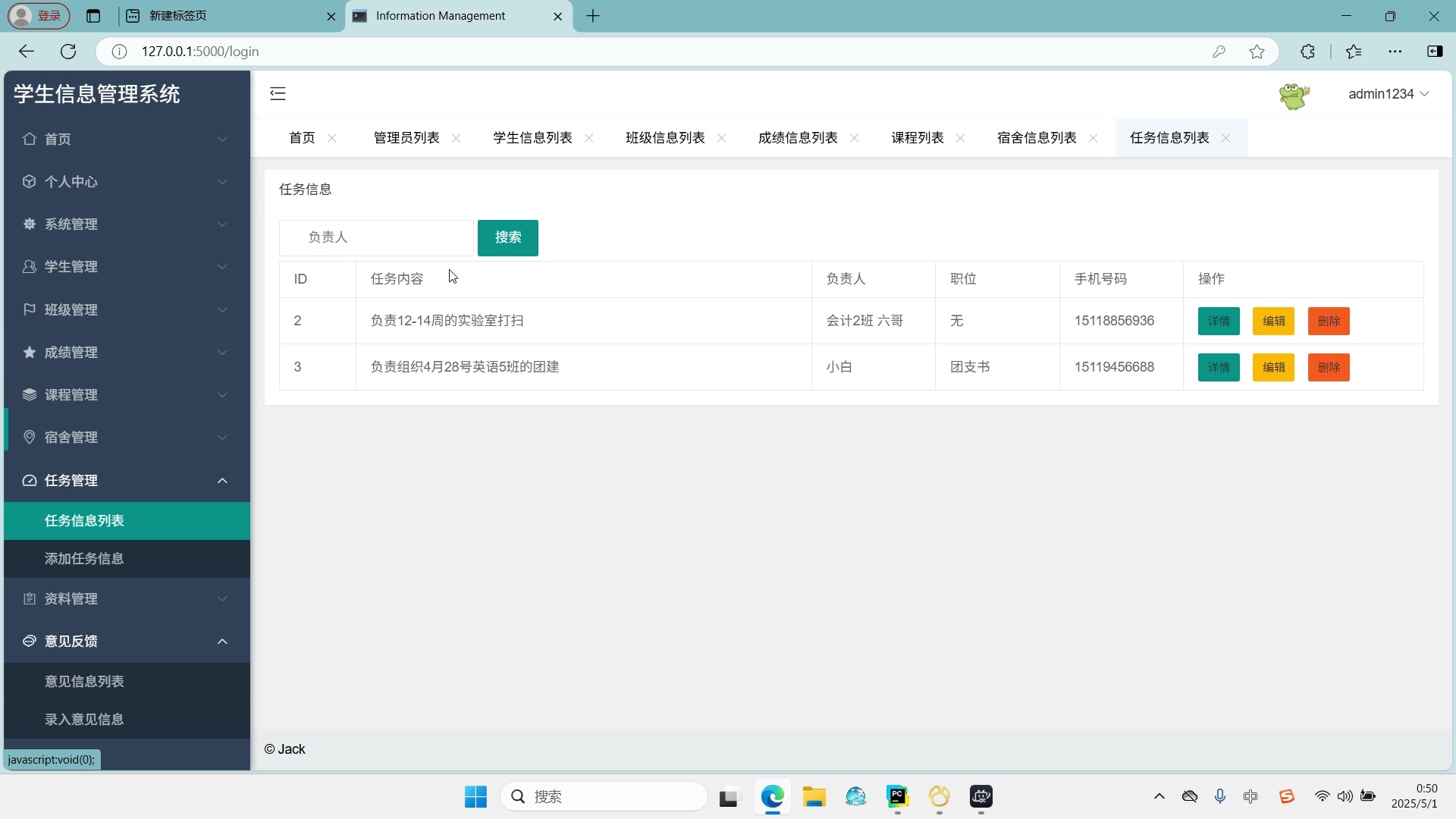Click the 搜索 search button
Image resolution: width=1456 pixels, height=819 pixels.
(x=507, y=237)
